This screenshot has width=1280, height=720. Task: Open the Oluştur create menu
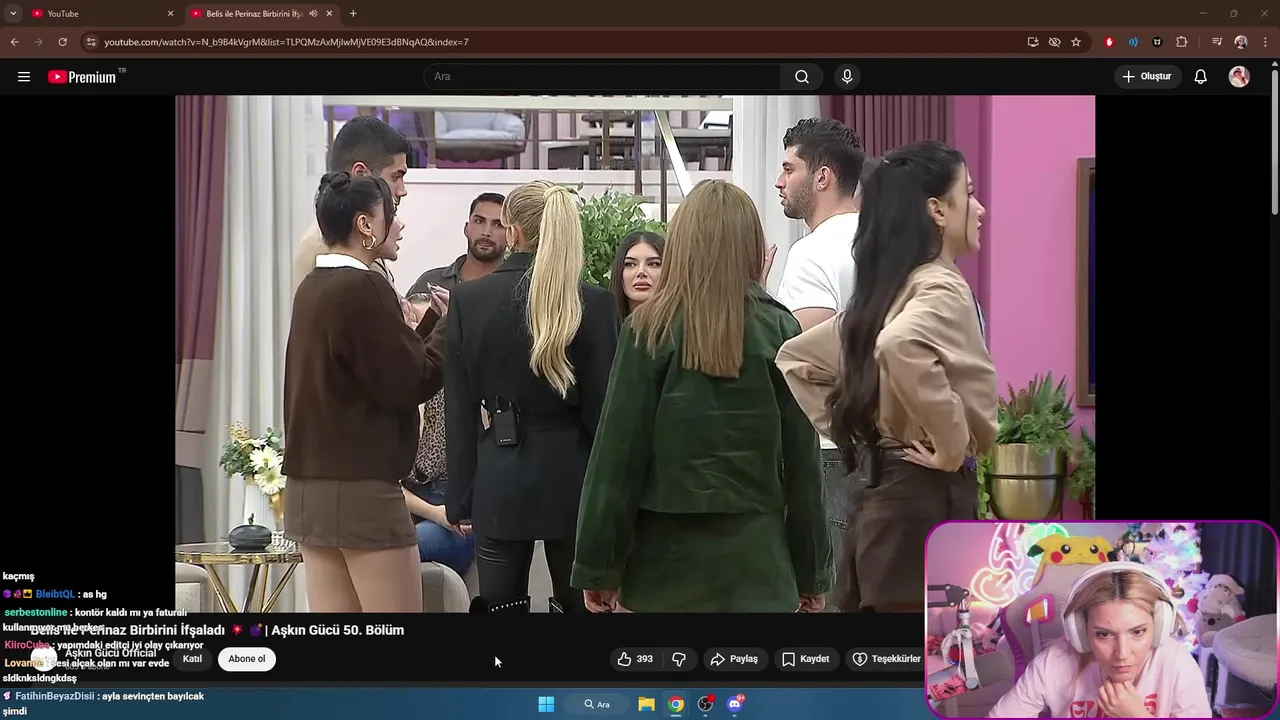[1147, 76]
